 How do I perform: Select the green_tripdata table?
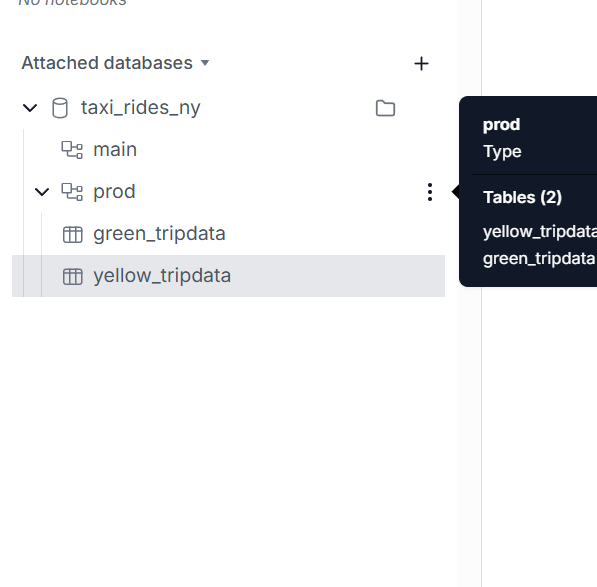[x=159, y=234]
